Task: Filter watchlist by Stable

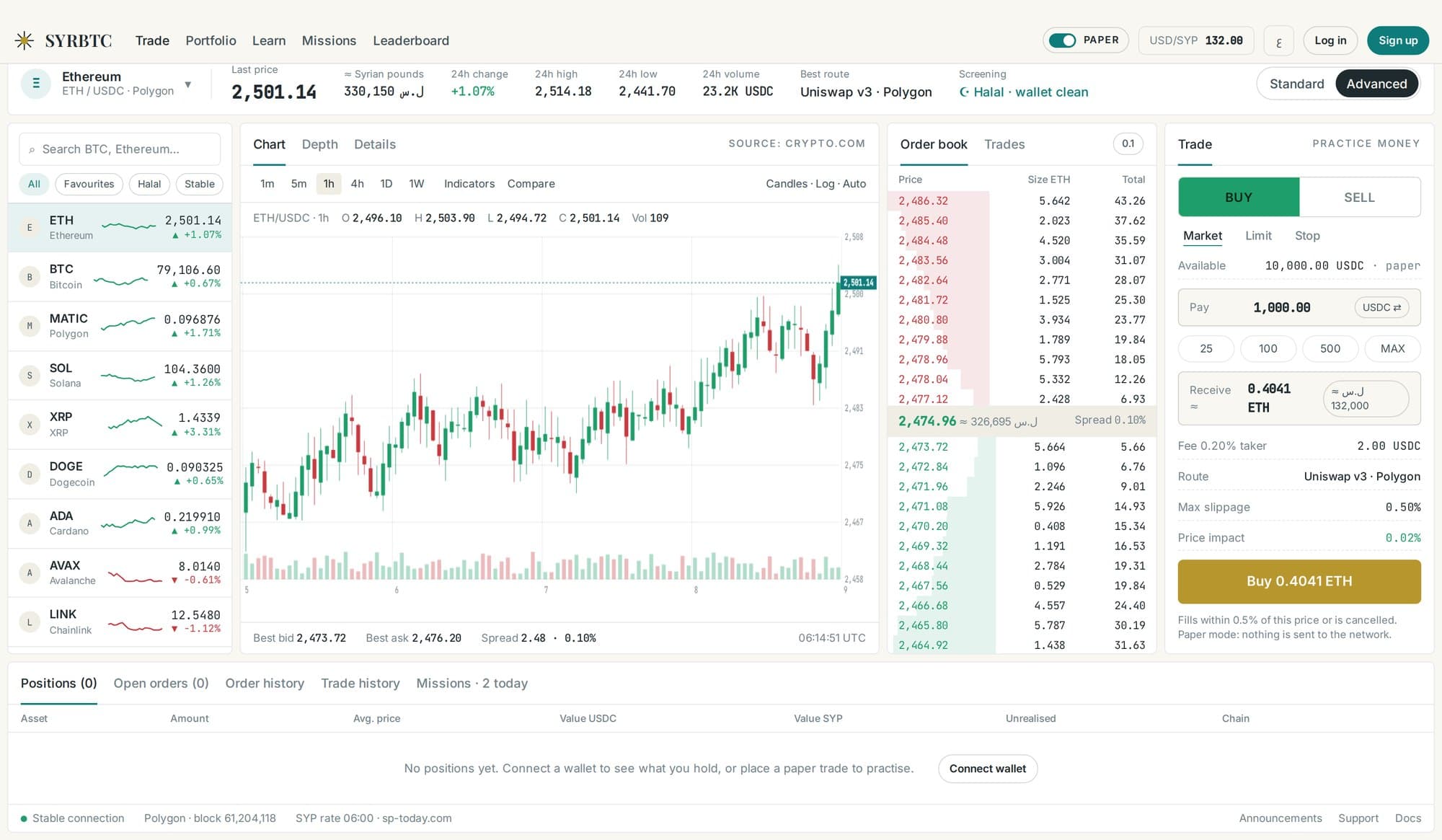Action: point(200,184)
